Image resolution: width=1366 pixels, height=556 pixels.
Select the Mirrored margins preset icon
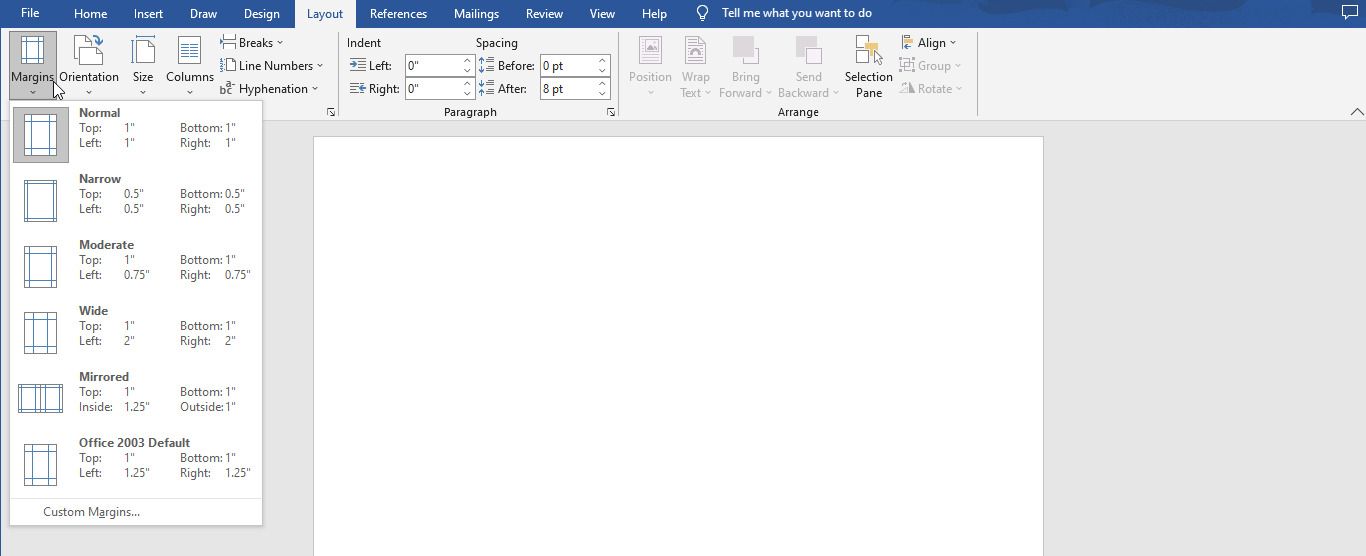[x=41, y=398]
